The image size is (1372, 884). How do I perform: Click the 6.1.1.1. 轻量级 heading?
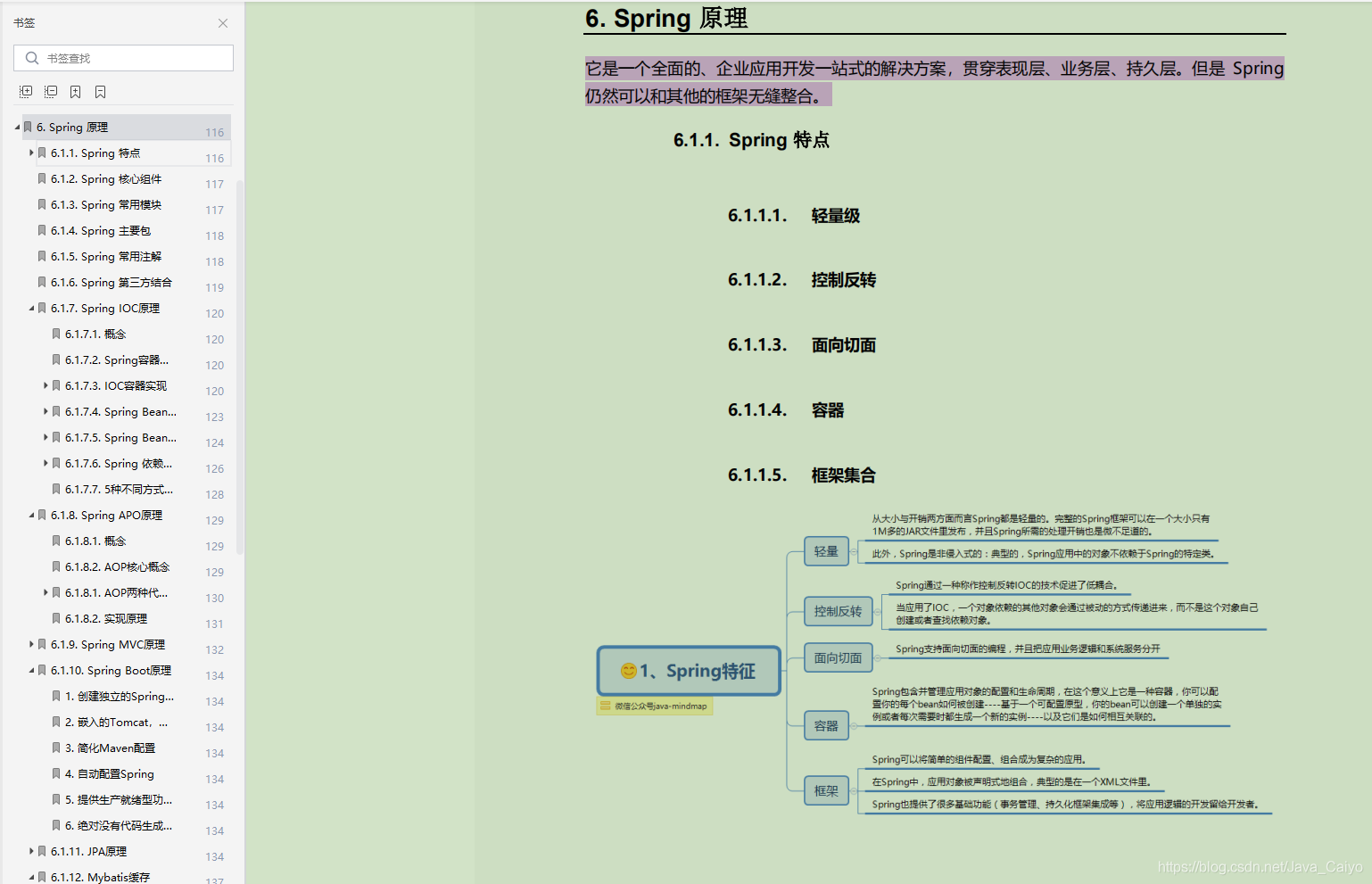click(794, 216)
